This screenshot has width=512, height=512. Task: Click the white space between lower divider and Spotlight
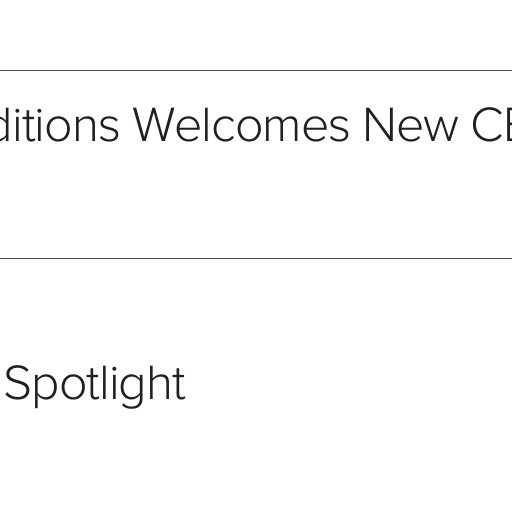pyautogui.click(x=256, y=310)
